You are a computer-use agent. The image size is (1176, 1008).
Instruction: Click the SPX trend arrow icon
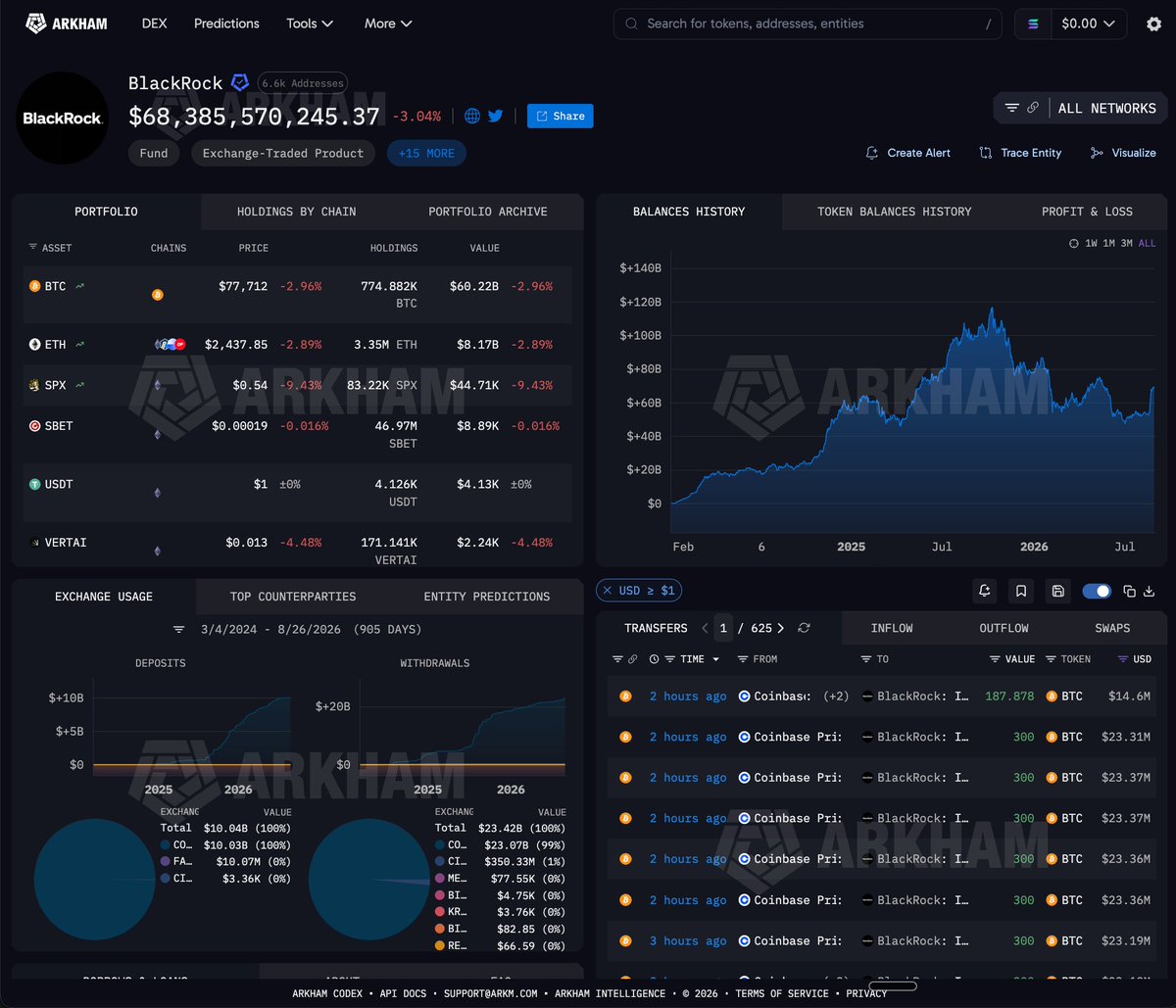79,385
